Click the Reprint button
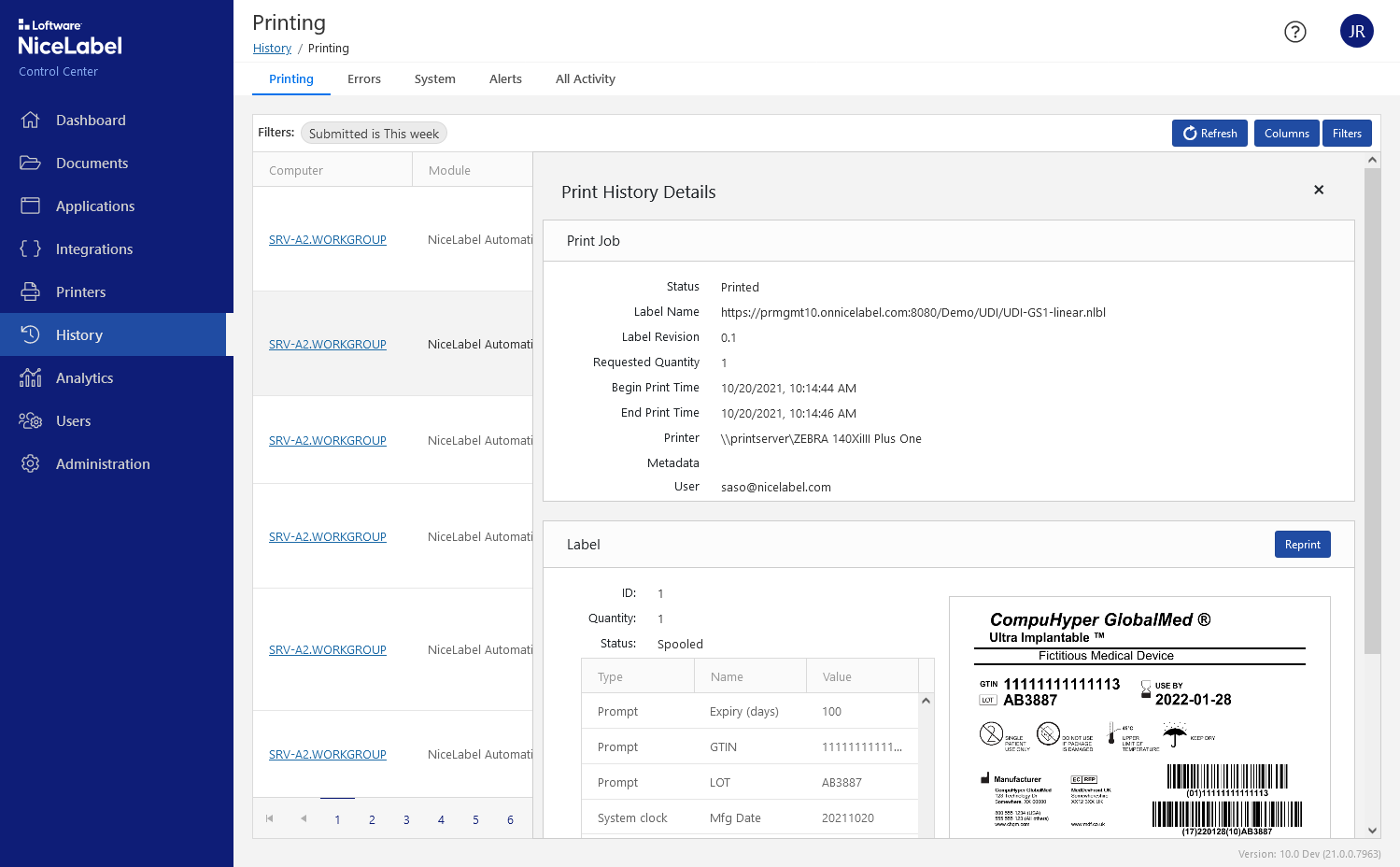 click(1302, 545)
